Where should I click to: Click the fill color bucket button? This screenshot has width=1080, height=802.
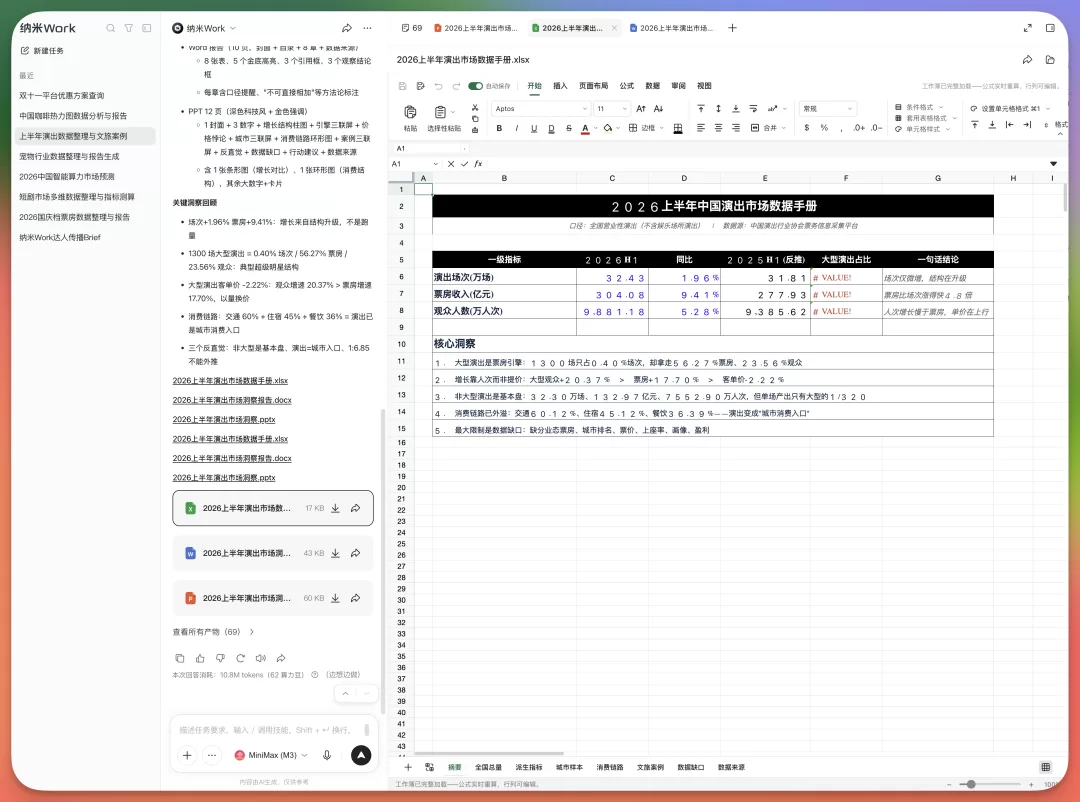608,128
